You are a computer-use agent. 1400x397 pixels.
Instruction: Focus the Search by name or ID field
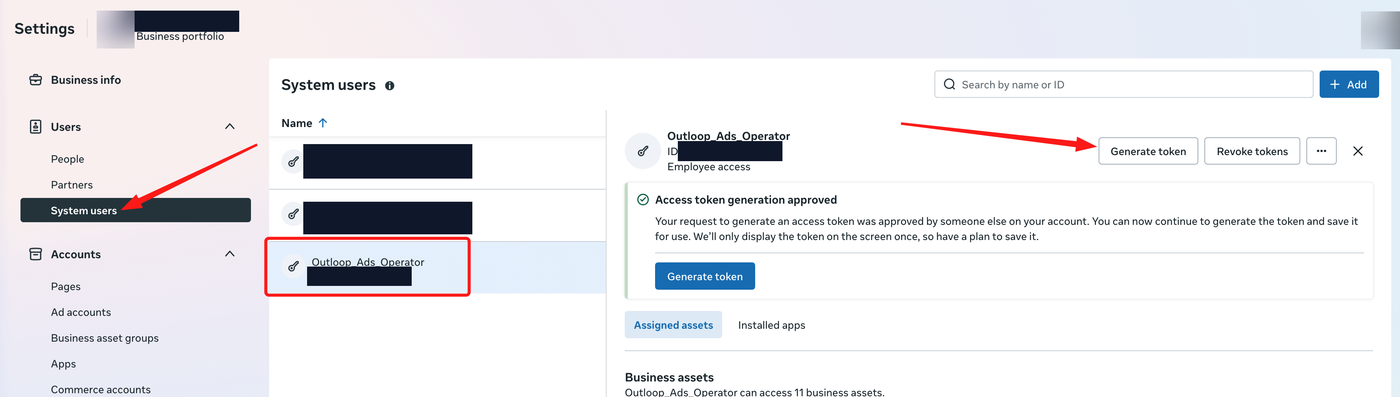point(1124,84)
